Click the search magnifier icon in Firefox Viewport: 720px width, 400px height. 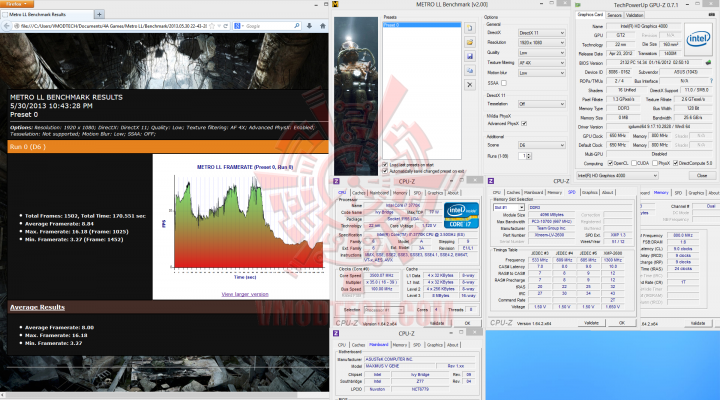point(297,26)
